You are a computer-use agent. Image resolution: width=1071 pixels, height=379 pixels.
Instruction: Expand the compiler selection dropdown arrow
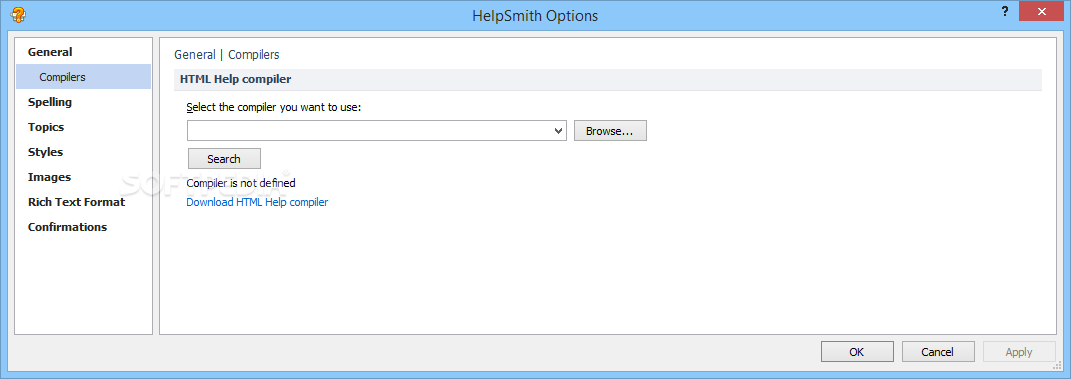point(559,131)
